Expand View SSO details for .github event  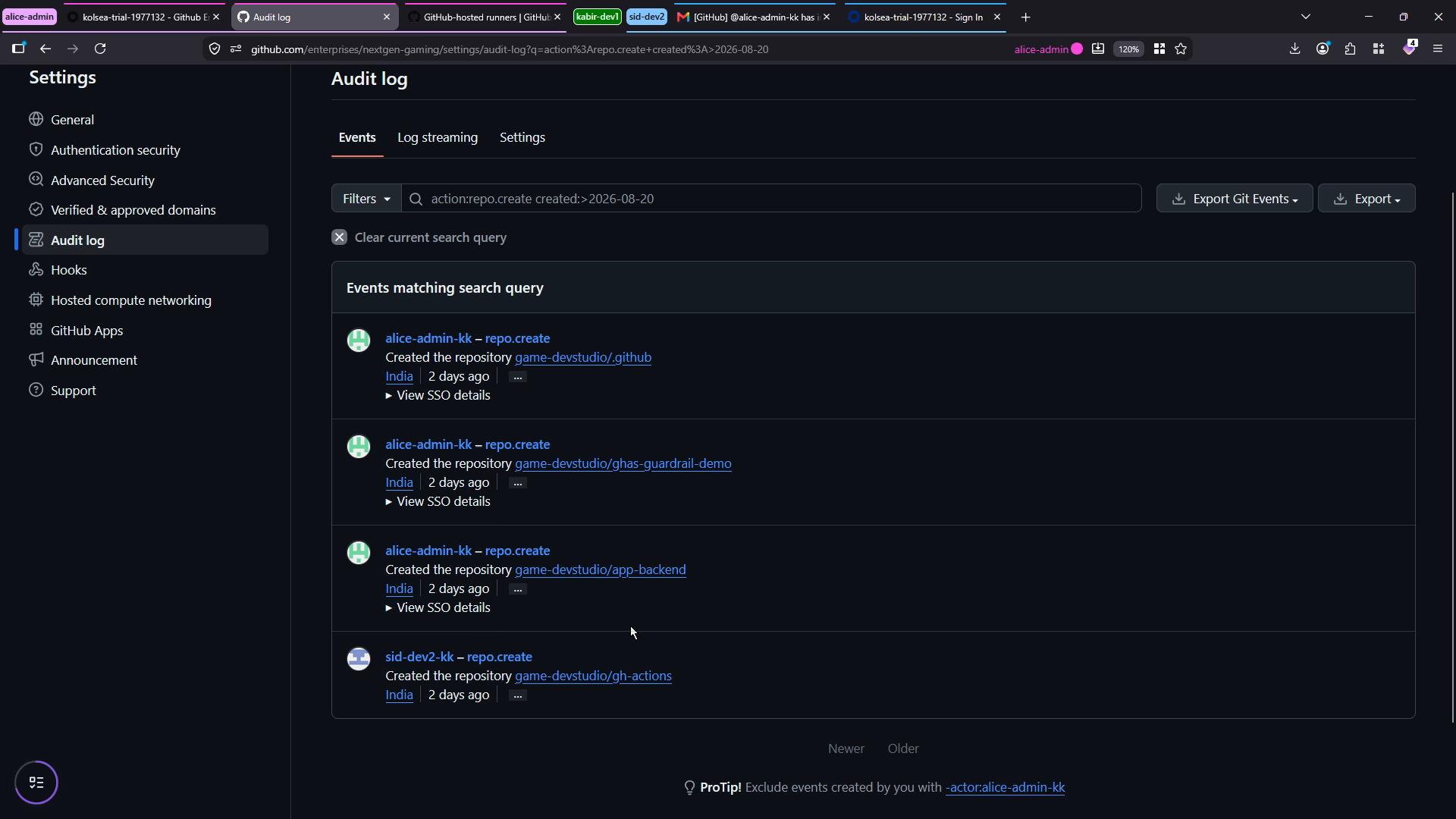(x=438, y=395)
